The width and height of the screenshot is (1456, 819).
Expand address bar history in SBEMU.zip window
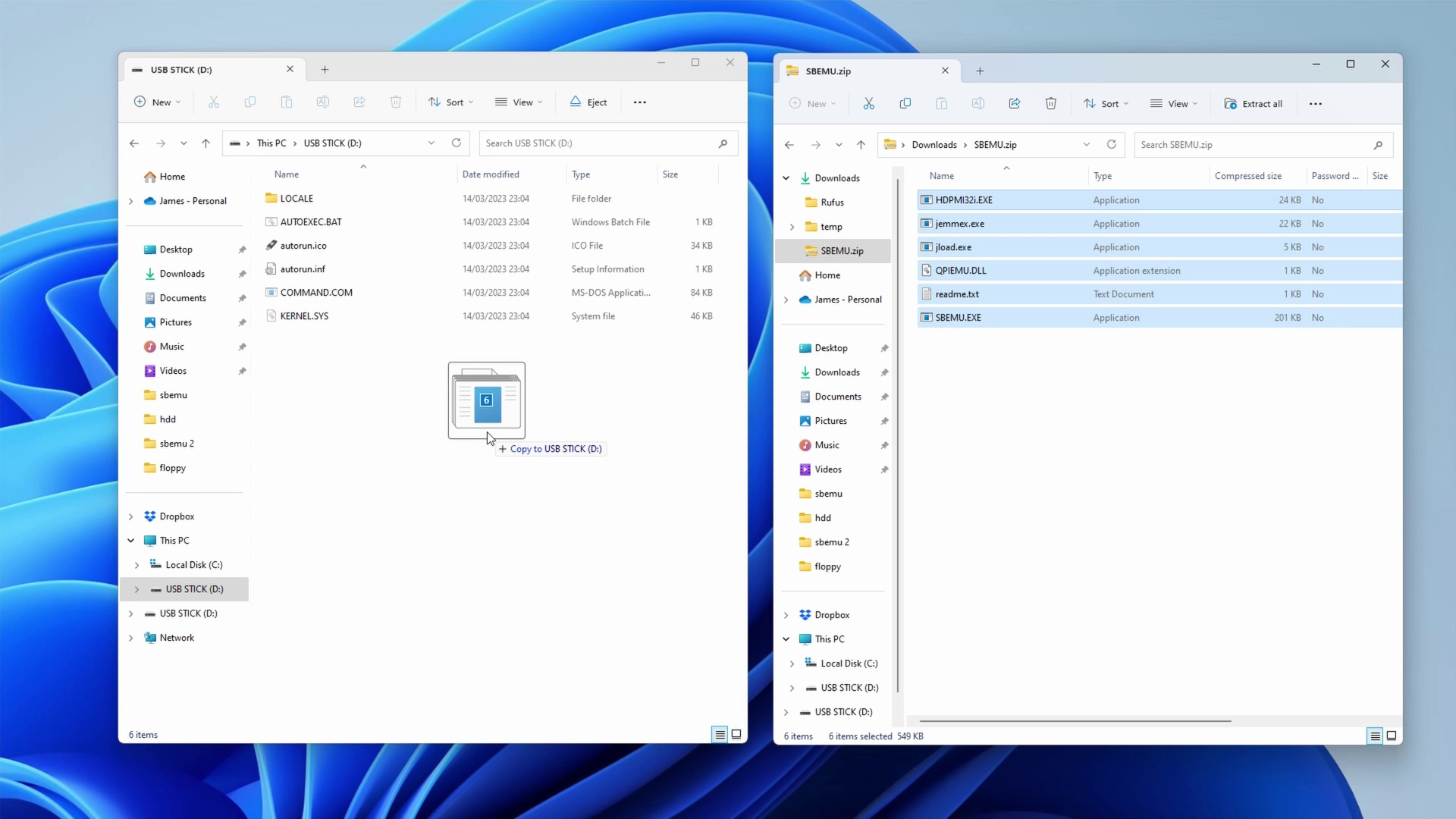pos(1087,145)
